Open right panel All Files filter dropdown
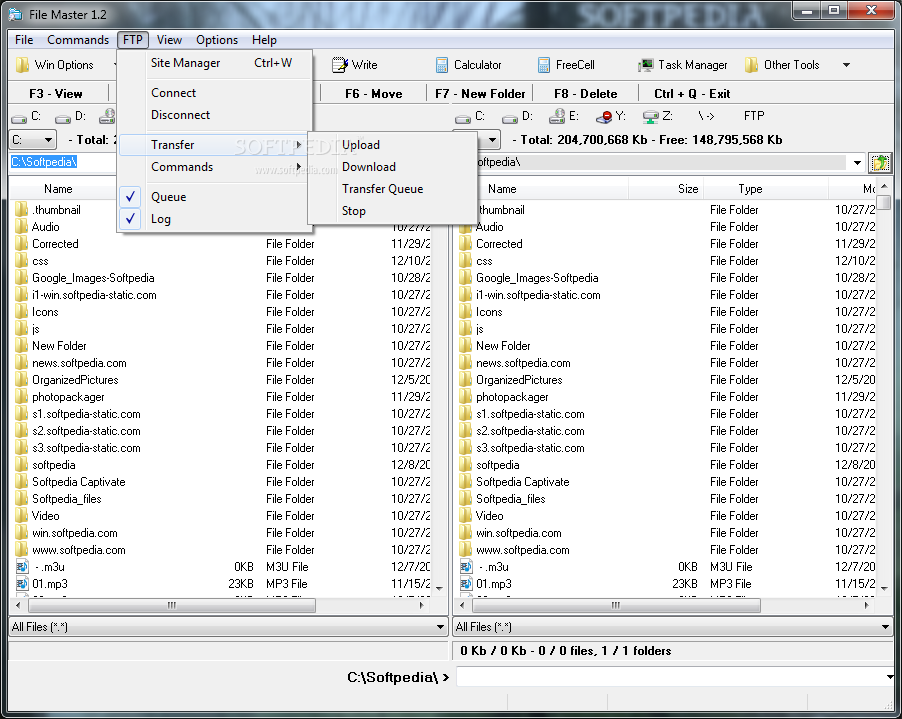 (885, 627)
